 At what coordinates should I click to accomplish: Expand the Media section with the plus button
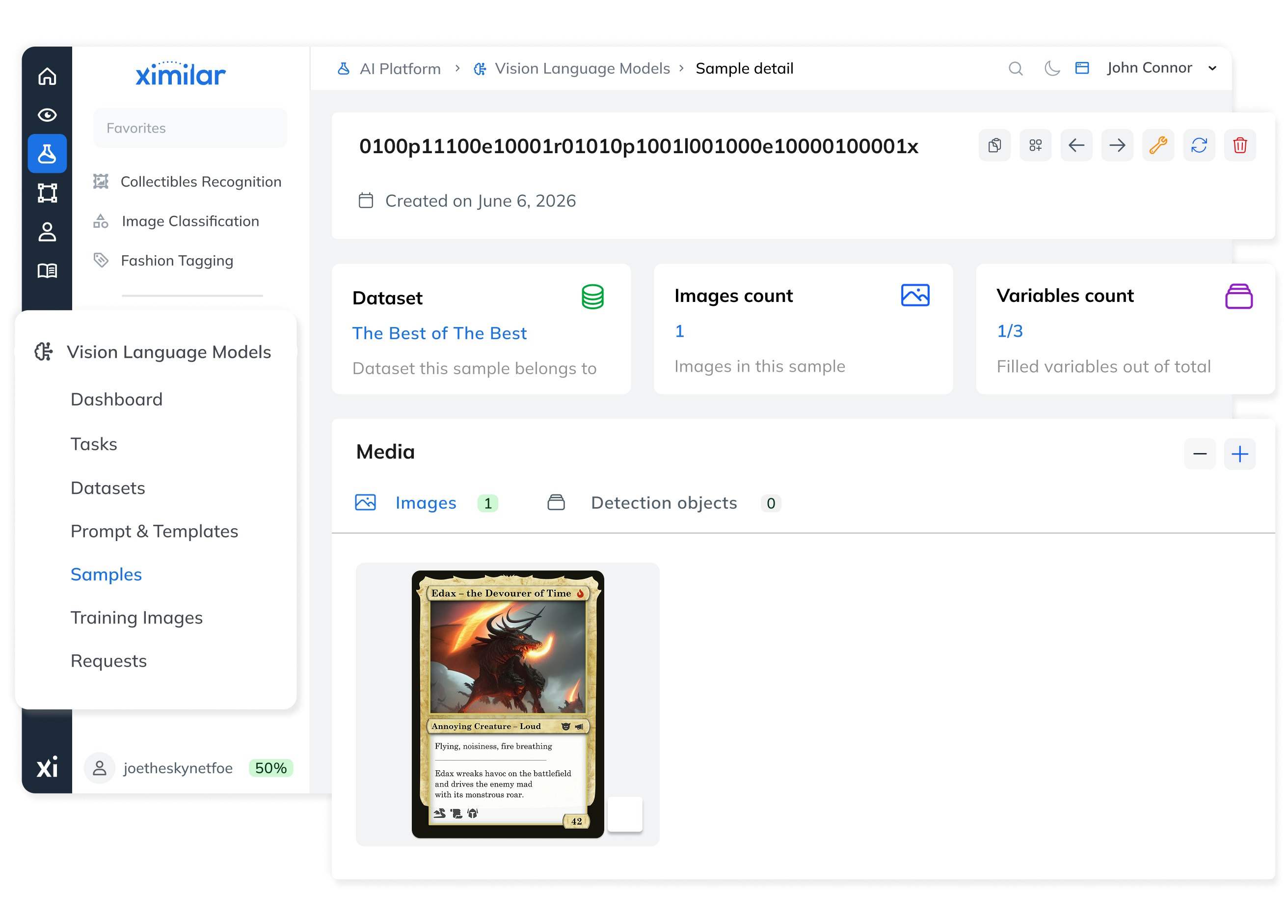(1240, 454)
